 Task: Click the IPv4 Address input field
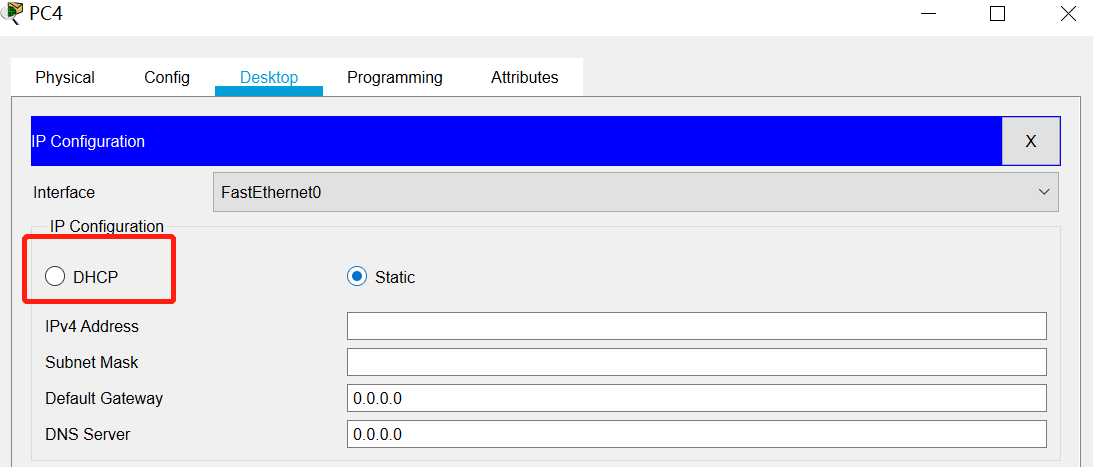click(696, 326)
